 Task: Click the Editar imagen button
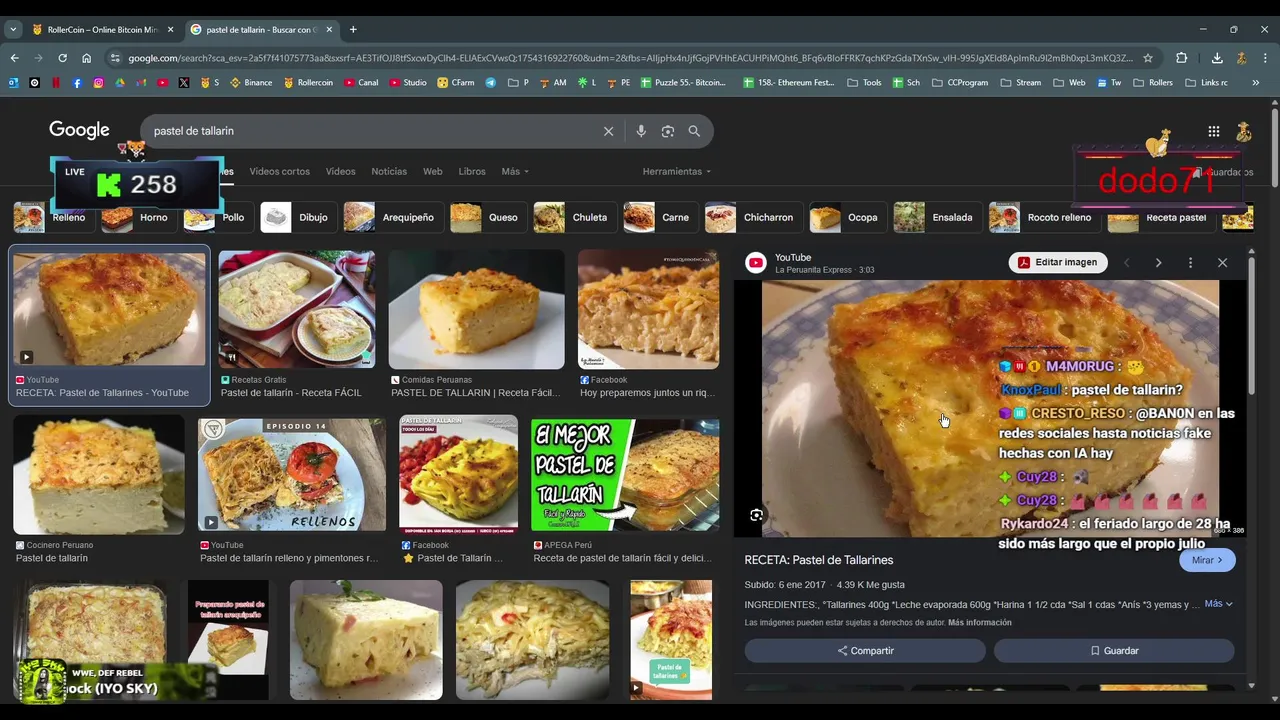[1058, 262]
